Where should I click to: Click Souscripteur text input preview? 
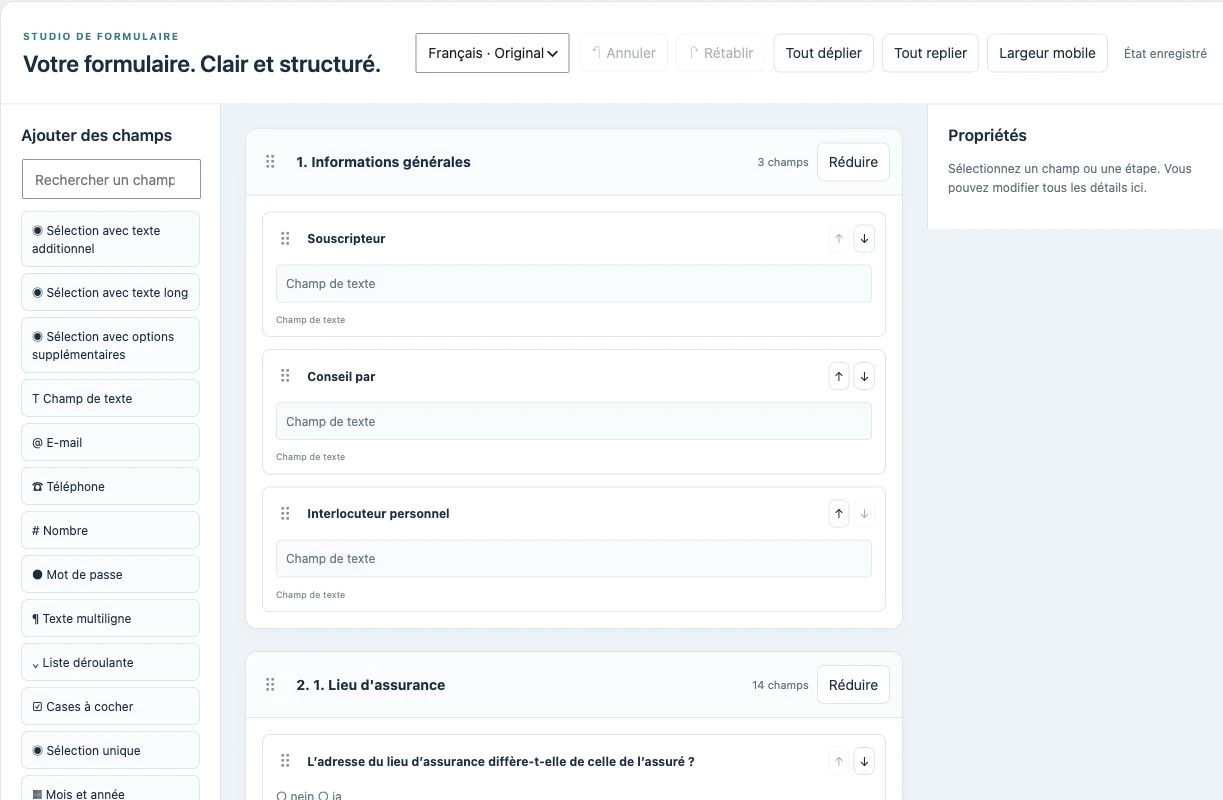coord(574,284)
